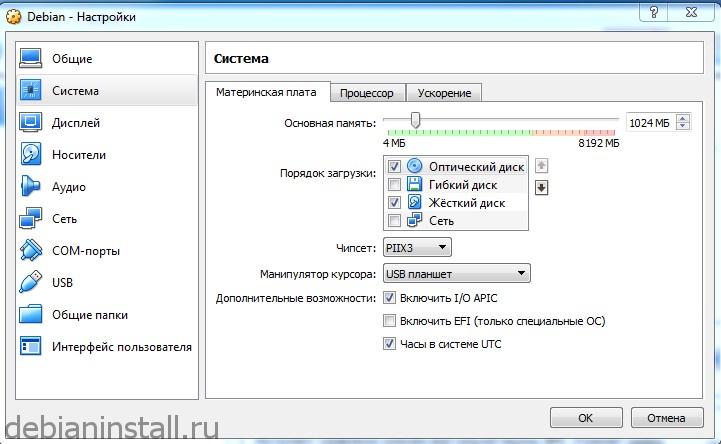Open the Манипулятор курсора dropdown
This screenshot has width=721, height=444.
tap(456, 273)
